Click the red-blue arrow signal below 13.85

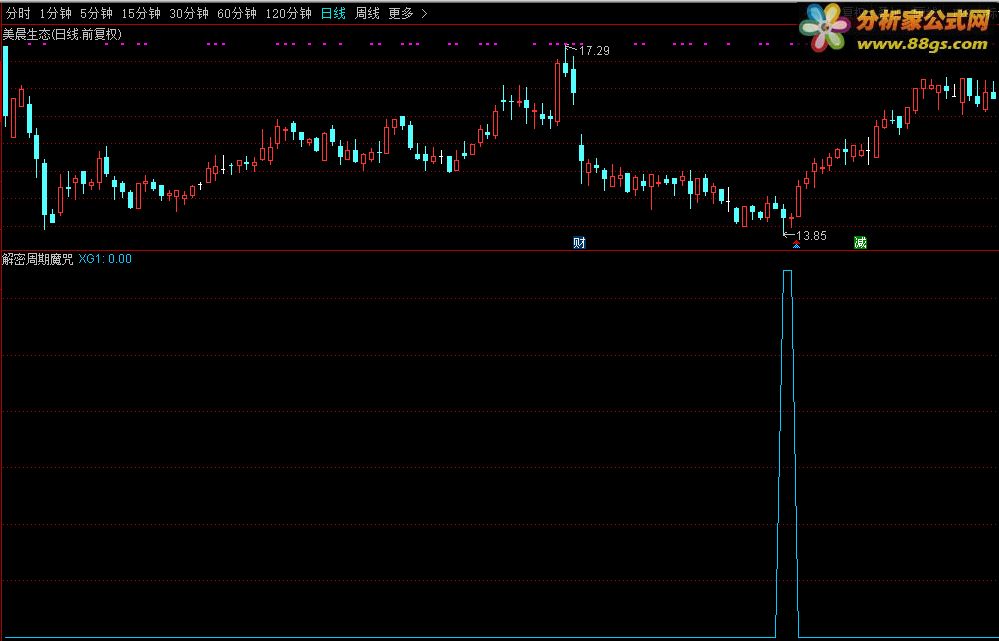796,244
